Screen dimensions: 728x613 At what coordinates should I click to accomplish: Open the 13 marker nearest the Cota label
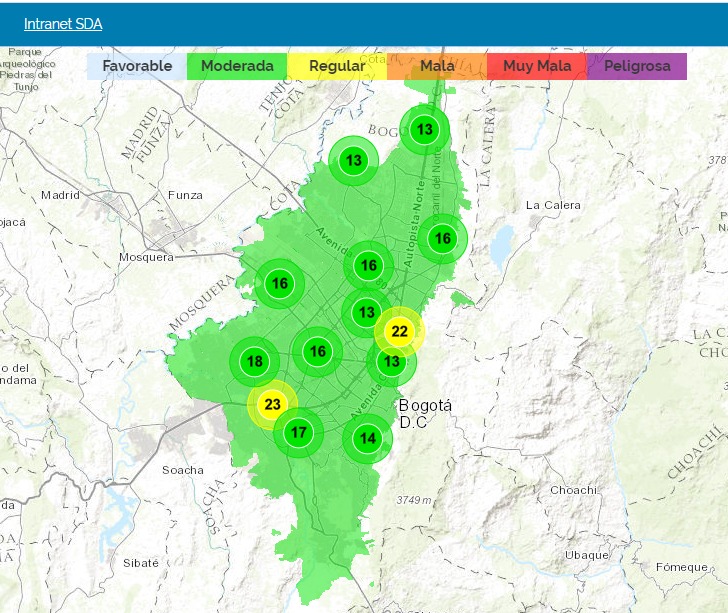354,161
